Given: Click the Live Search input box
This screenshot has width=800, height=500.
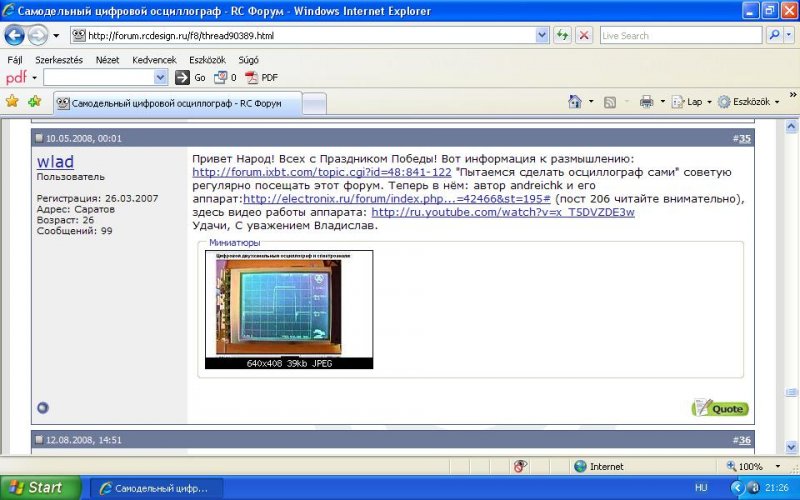Looking at the screenshot, I should [681, 36].
